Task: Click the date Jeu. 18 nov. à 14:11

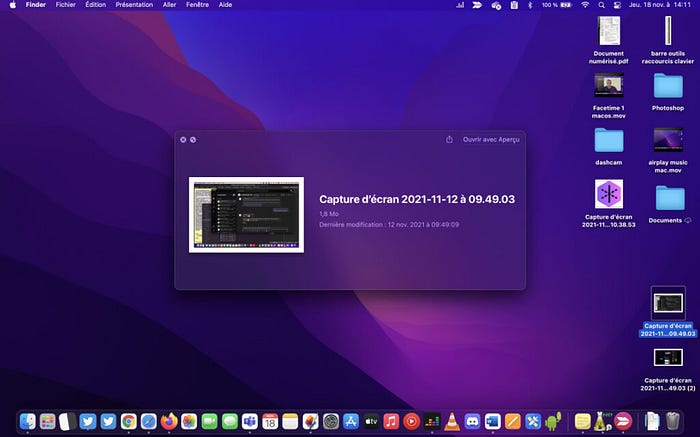Action: pyautogui.click(x=659, y=5)
